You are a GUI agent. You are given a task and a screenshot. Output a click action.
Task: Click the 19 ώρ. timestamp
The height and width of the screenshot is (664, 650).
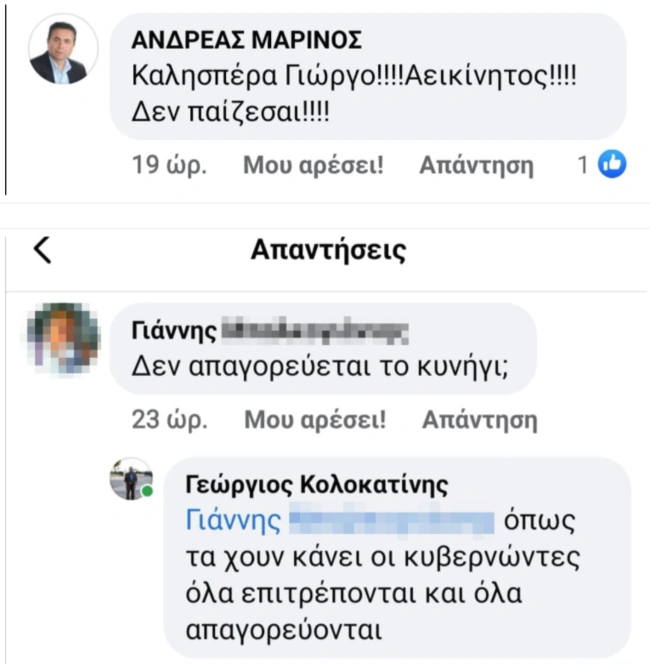click(x=169, y=165)
